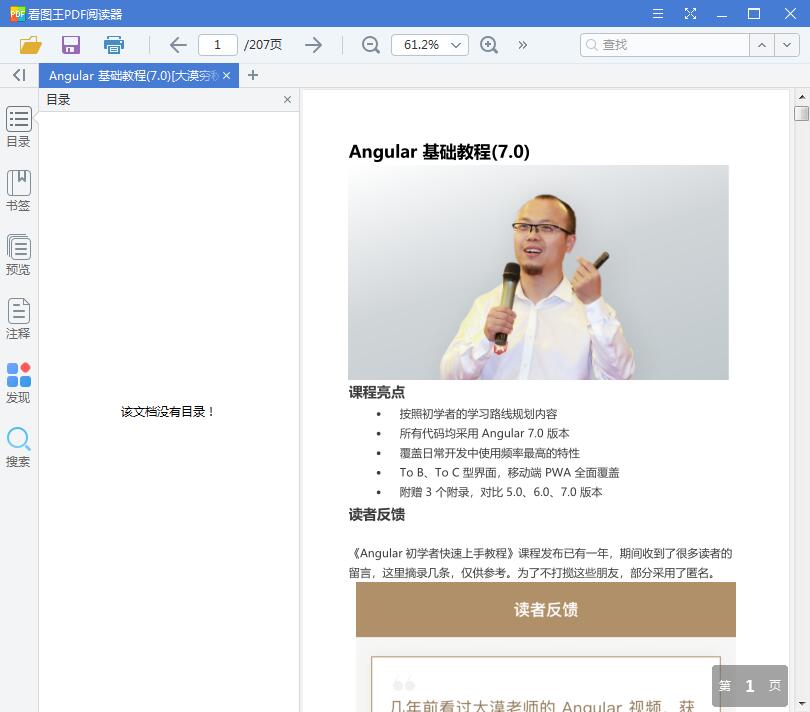Show the 预览 page thumbnails panel
This screenshot has width=810, height=712.
(x=18, y=252)
